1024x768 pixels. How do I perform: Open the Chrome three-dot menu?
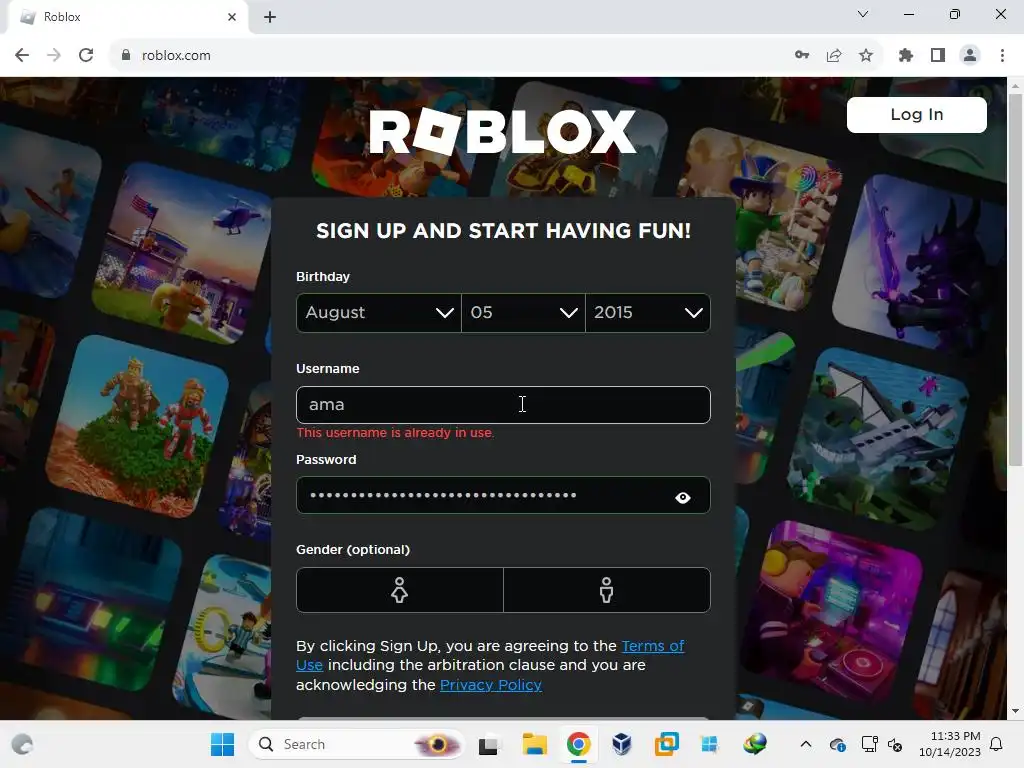coord(1002,56)
